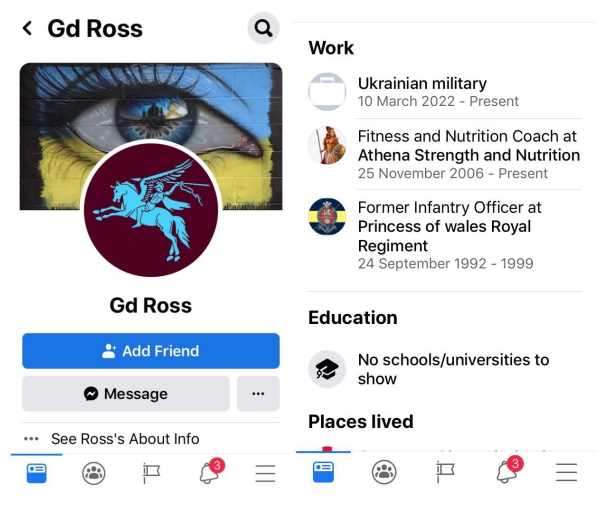Send a message via Message button
This screenshot has height=516, width=603.
pos(126,393)
